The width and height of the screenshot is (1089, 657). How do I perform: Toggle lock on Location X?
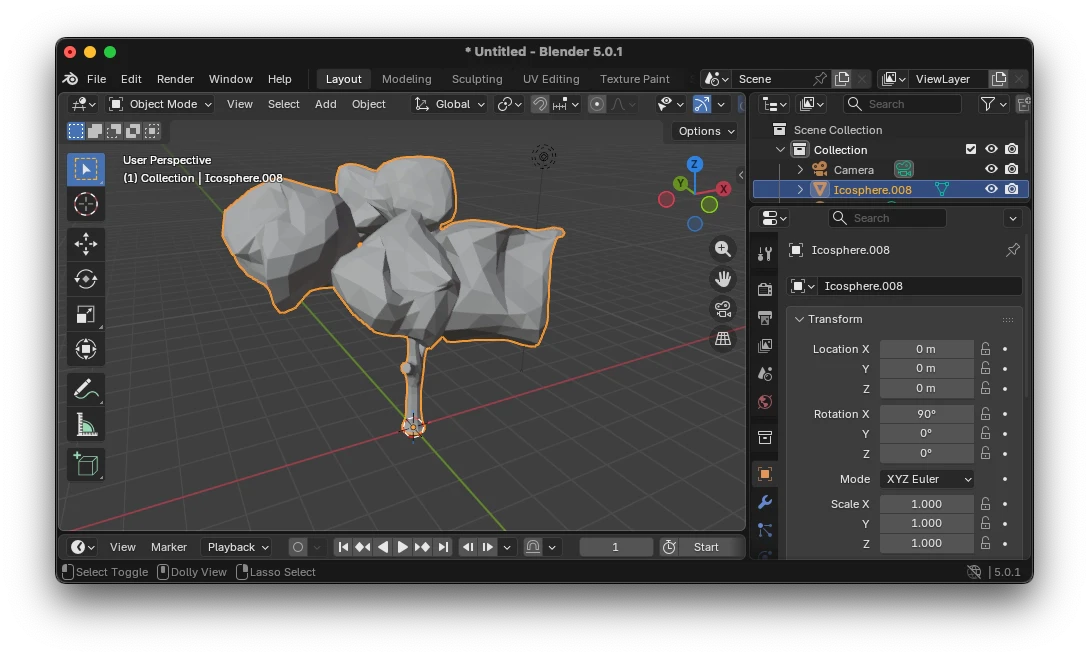coord(985,349)
